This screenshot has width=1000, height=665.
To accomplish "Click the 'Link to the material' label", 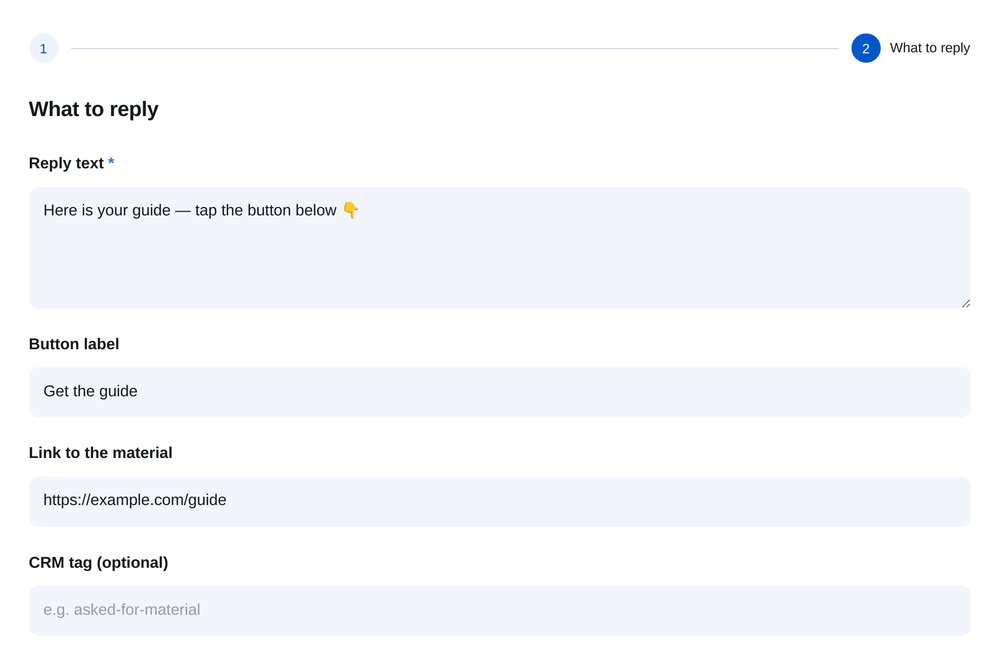I will 101,453.
